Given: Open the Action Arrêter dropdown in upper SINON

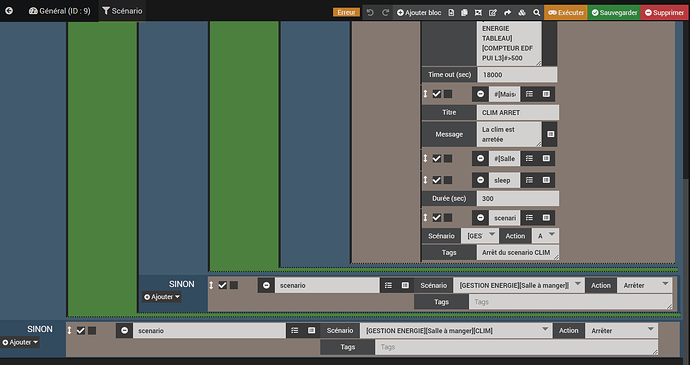Looking at the screenshot, I should 645,285.
